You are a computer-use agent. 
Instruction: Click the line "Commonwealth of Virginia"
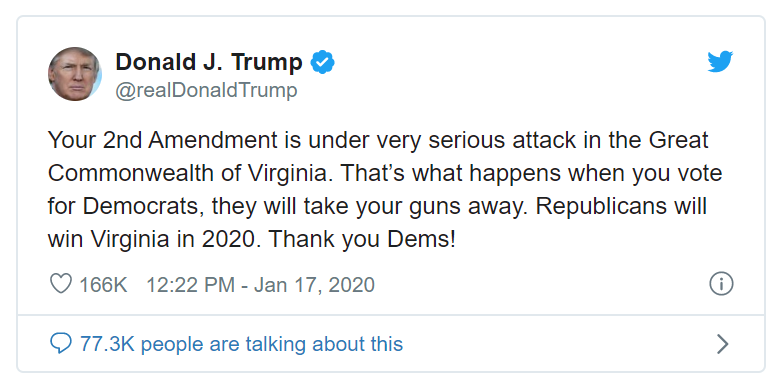point(192,174)
